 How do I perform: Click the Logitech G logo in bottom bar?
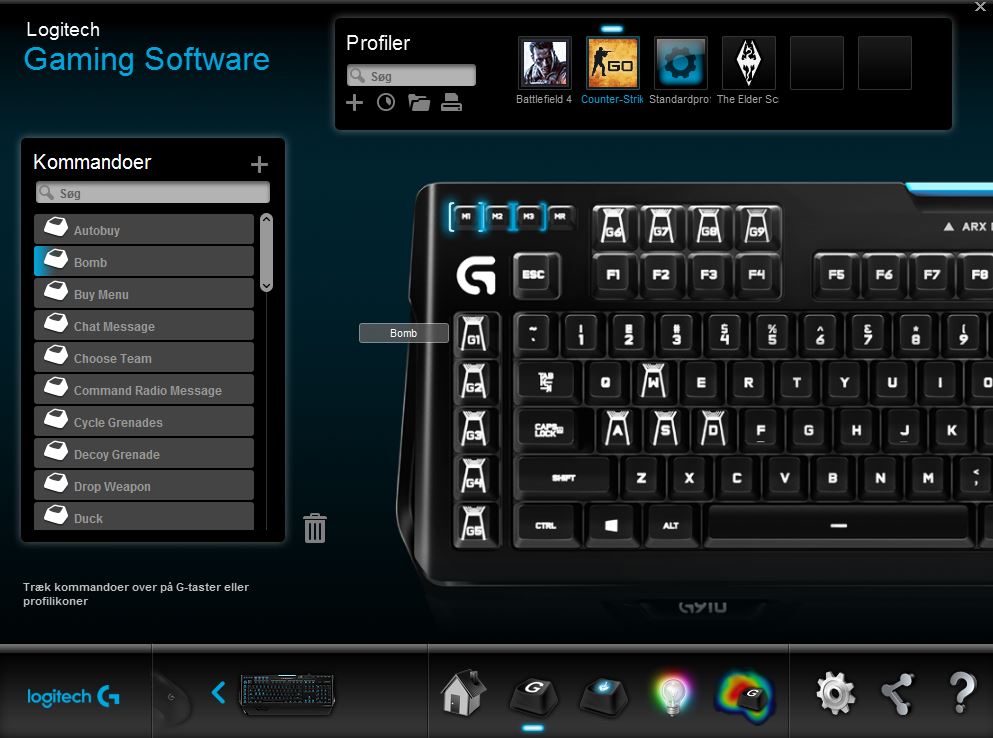tap(73, 696)
